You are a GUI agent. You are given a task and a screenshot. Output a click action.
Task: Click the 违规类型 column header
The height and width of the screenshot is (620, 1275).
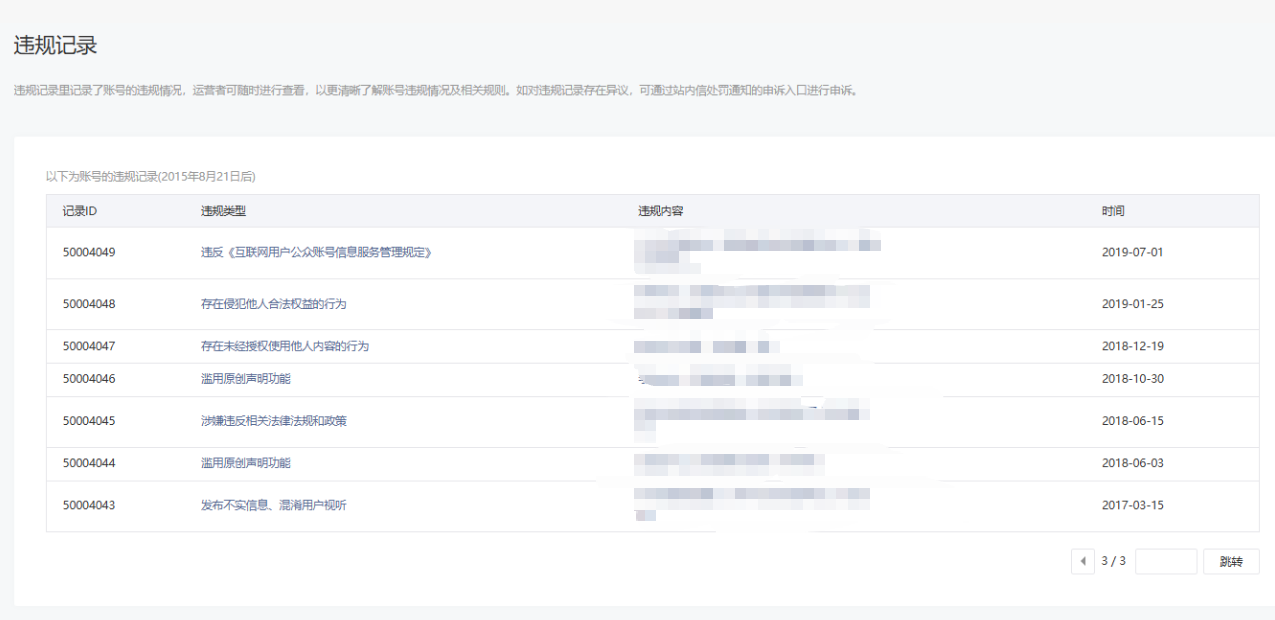[x=223, y=211]
